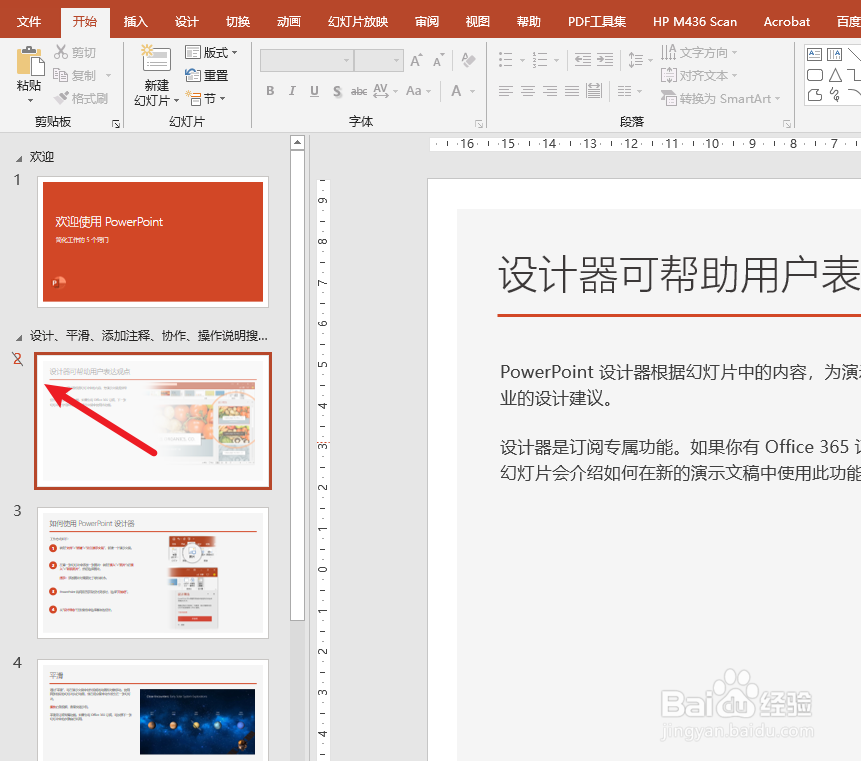This screenshot has width=861, height=761.
Task: Open the PDF工具集 tab
Action: point(597,22)
